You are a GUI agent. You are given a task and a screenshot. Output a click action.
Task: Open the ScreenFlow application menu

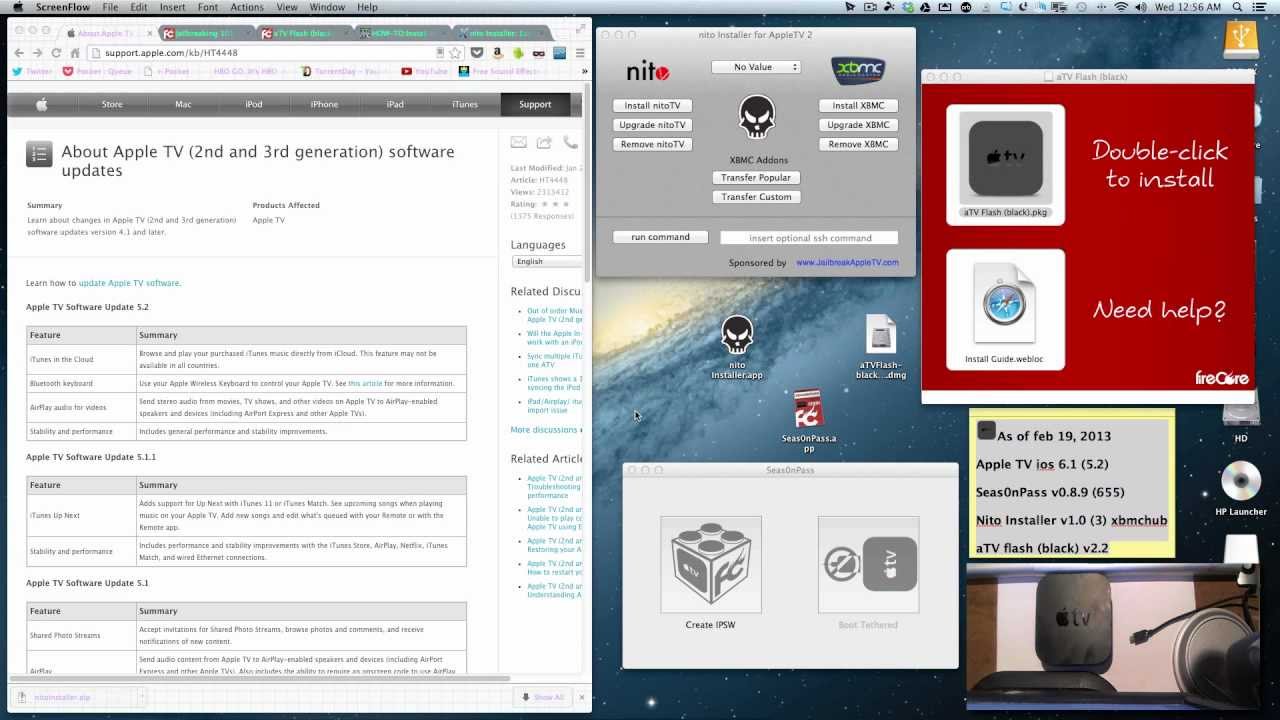coord(63,7)
